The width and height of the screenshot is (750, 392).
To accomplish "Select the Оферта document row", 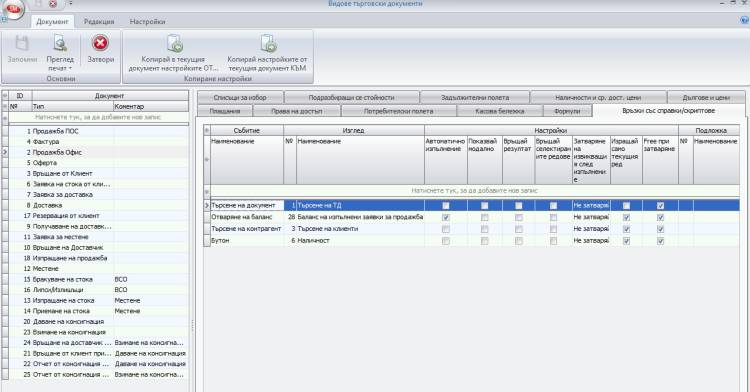I will (x=98, y=163).
